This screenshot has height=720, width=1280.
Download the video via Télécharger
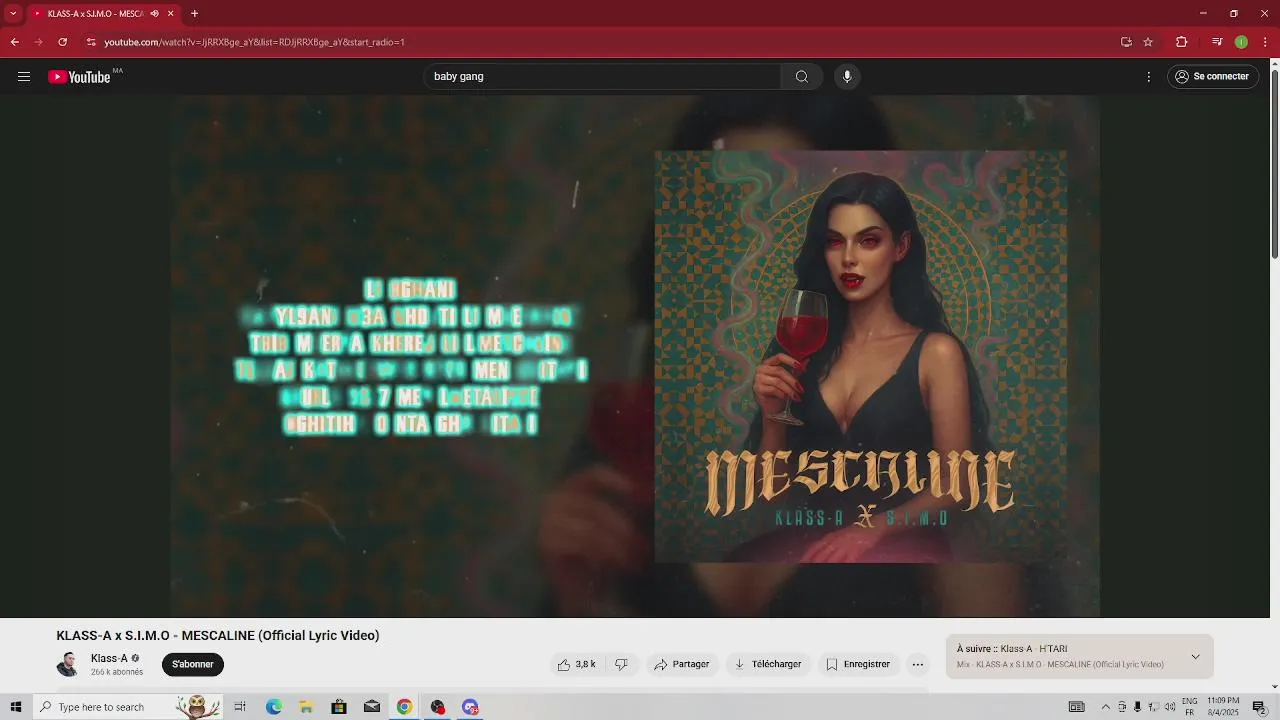click(768, 664)
